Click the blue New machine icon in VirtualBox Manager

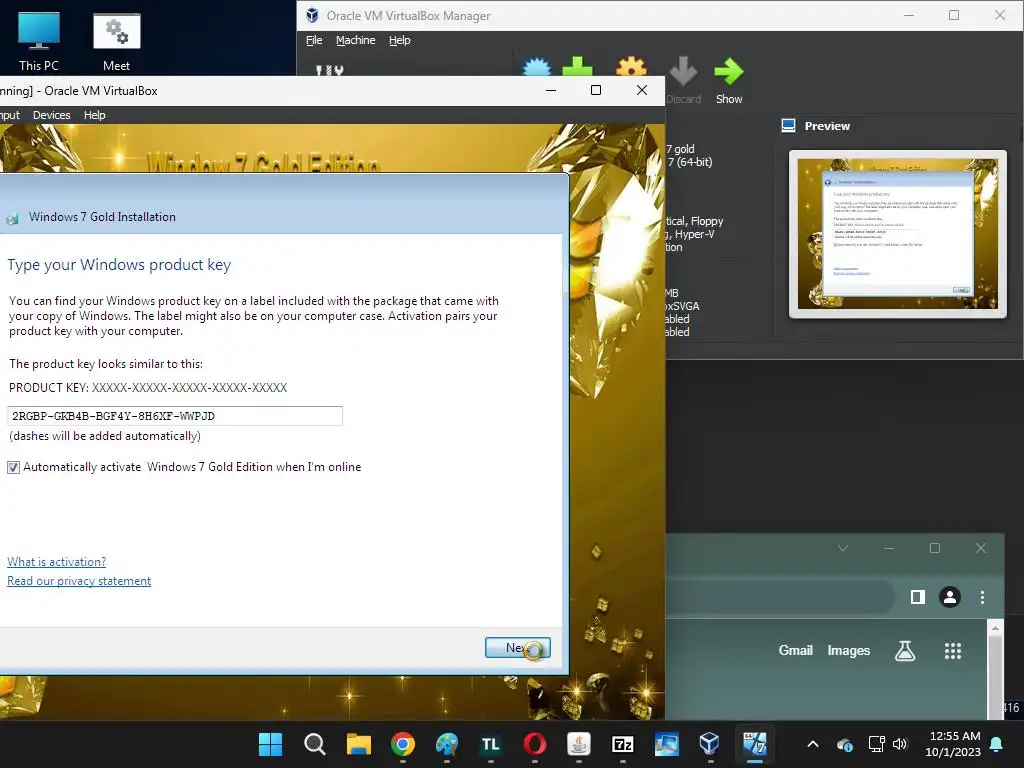coord(537,67)
